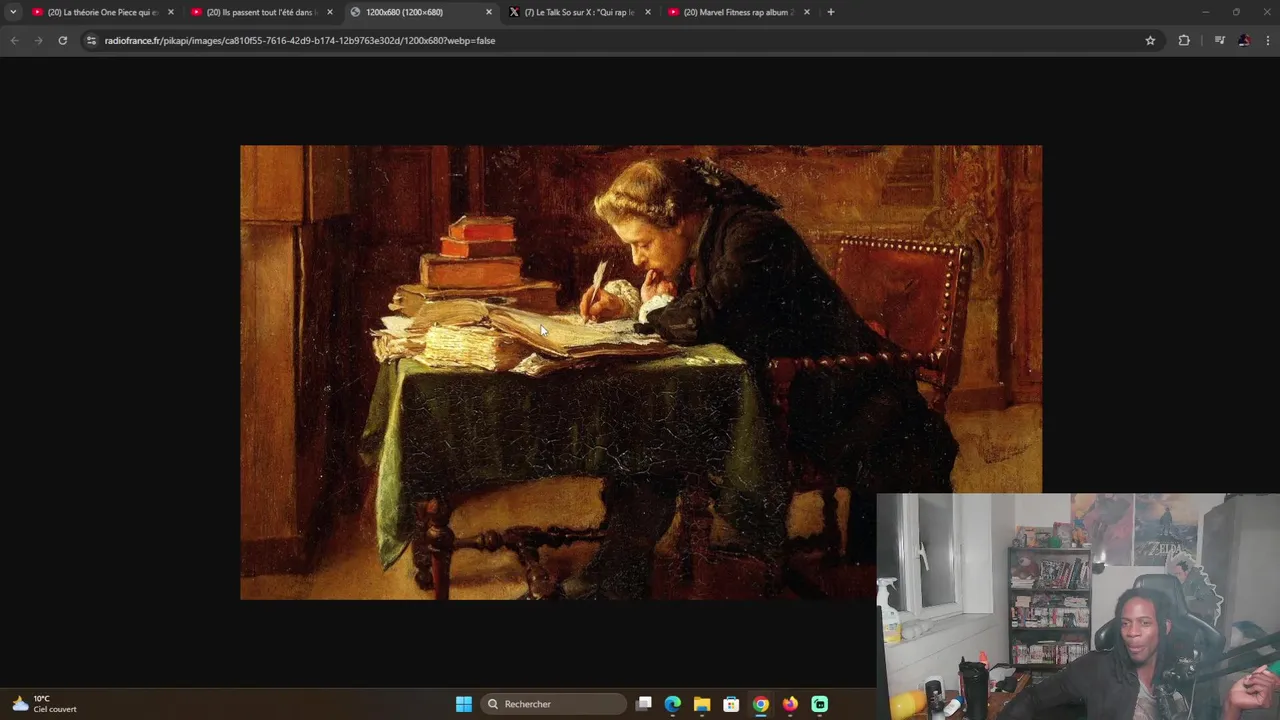1280x720 pixels.
Task: Select Google Chrome in the taskbar
Action: [761, 704]
